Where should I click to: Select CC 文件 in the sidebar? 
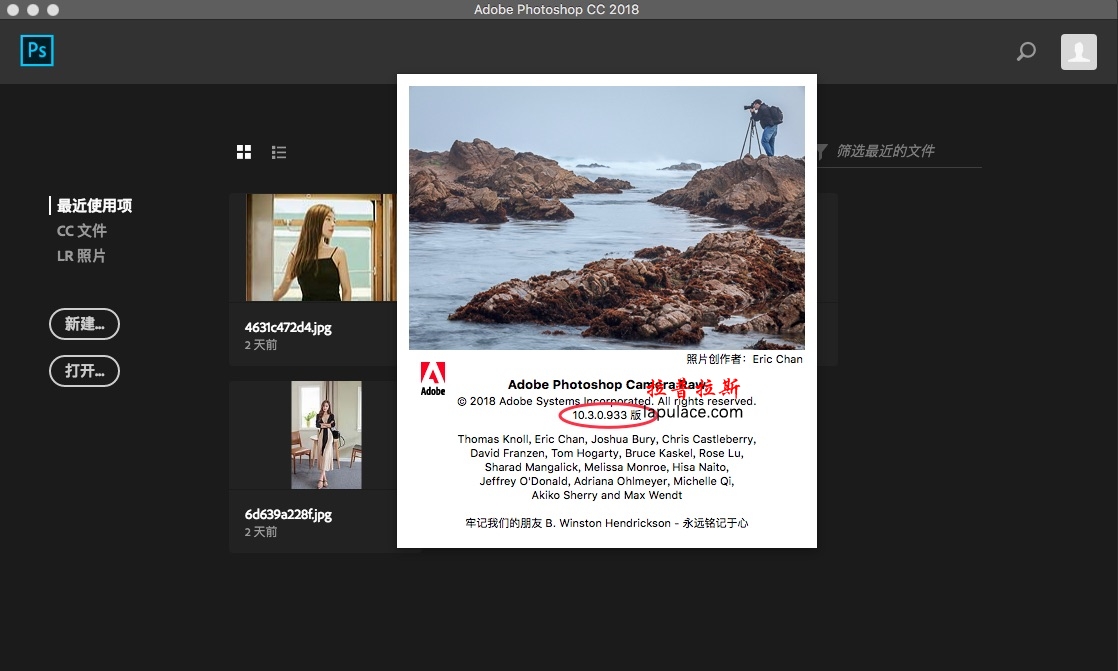pos(81,230)
